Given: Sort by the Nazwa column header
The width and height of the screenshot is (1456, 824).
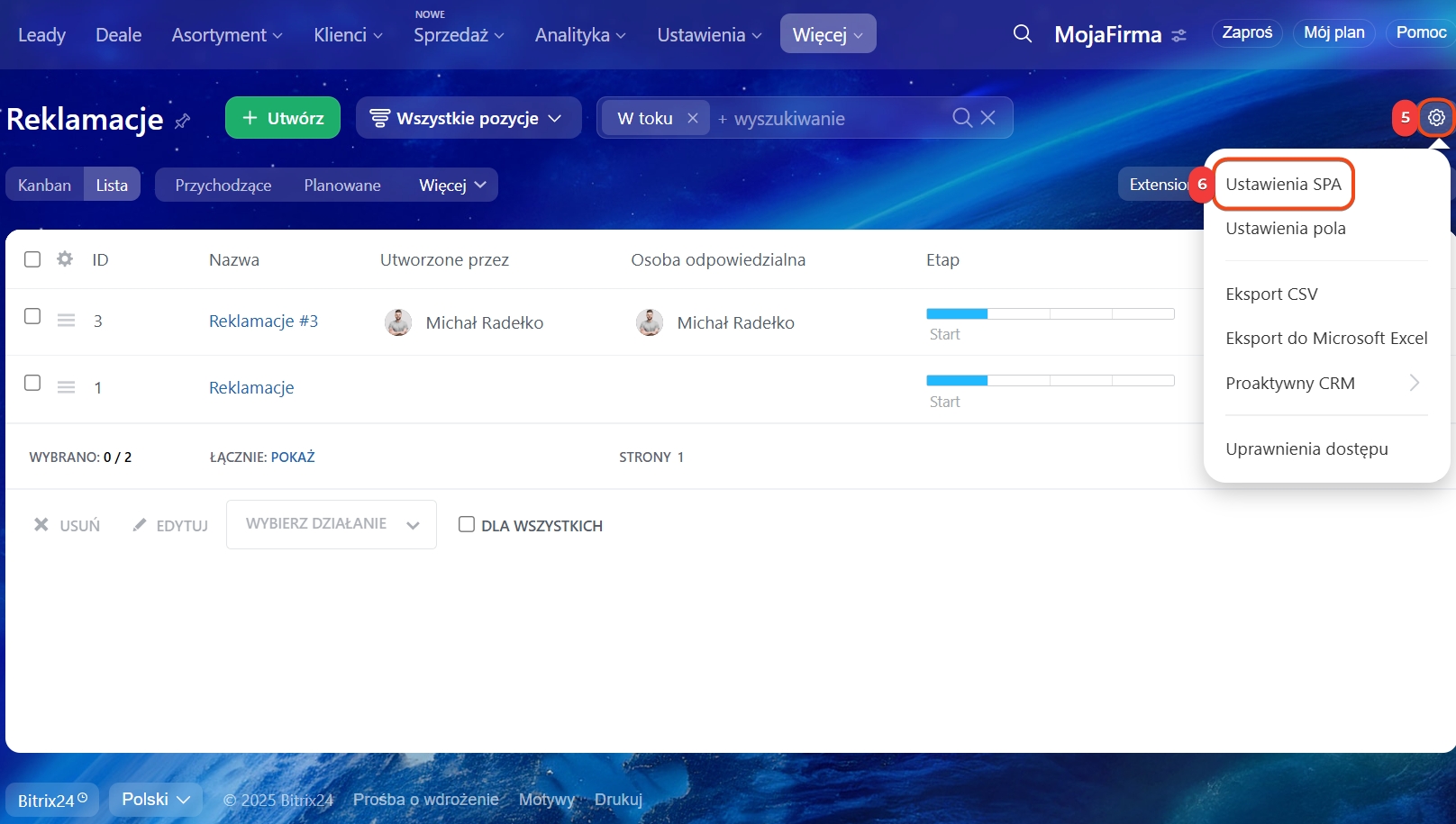Looking at the screenshot, I should (x=234, y=259).
